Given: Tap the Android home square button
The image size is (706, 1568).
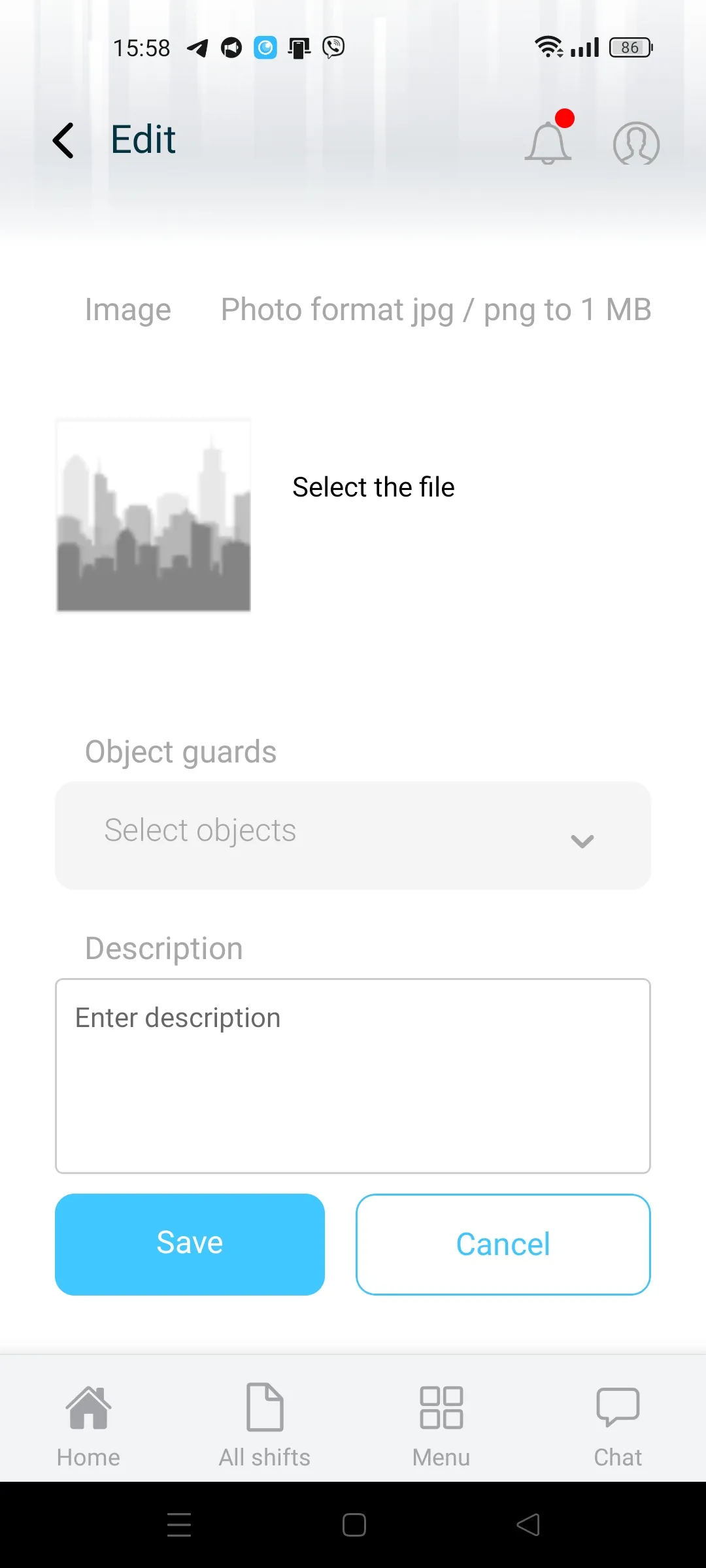Looking at the screenshot, I should tap(354, 1525).
